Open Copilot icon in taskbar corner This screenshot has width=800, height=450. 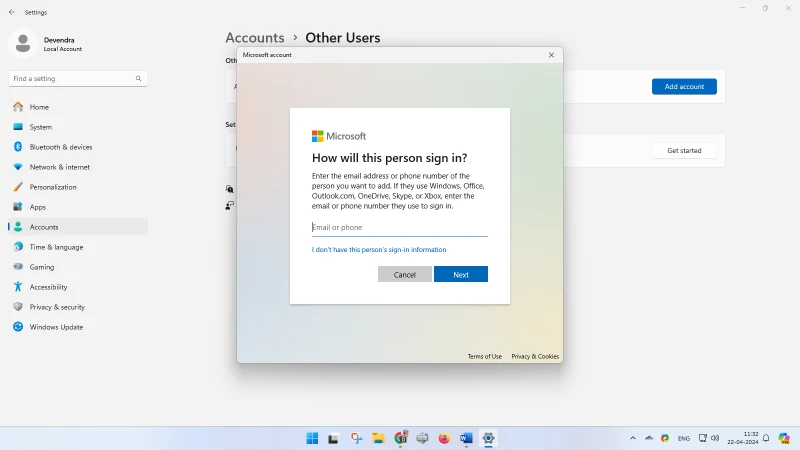point(784,438)
